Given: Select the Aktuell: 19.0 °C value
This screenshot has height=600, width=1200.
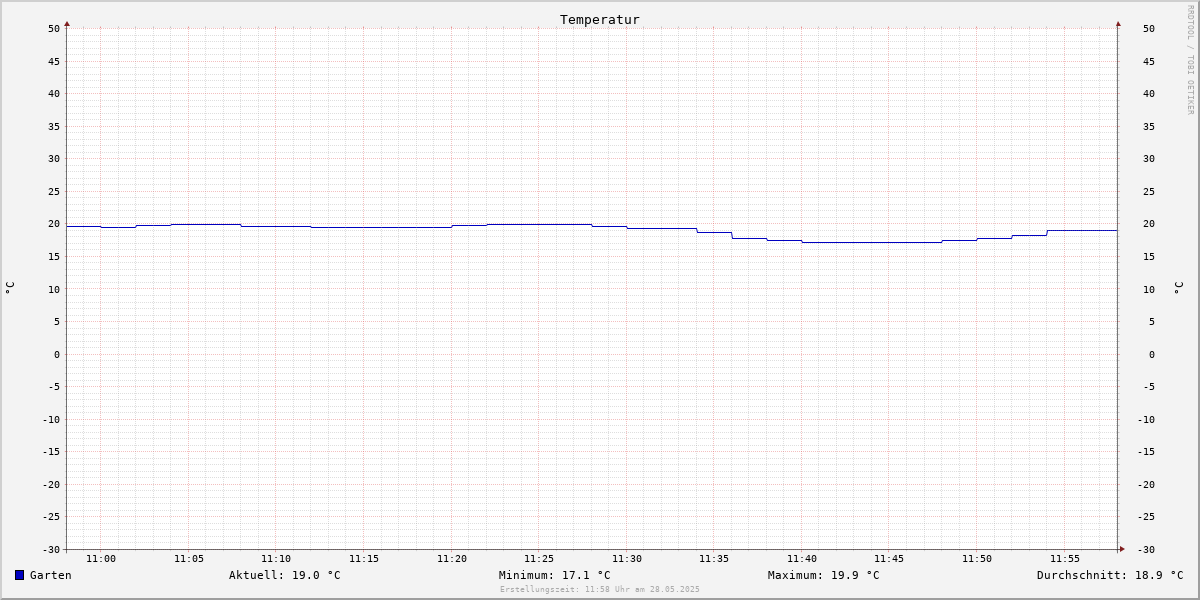Looking at the screenshot, I should (x=285, y=575).
